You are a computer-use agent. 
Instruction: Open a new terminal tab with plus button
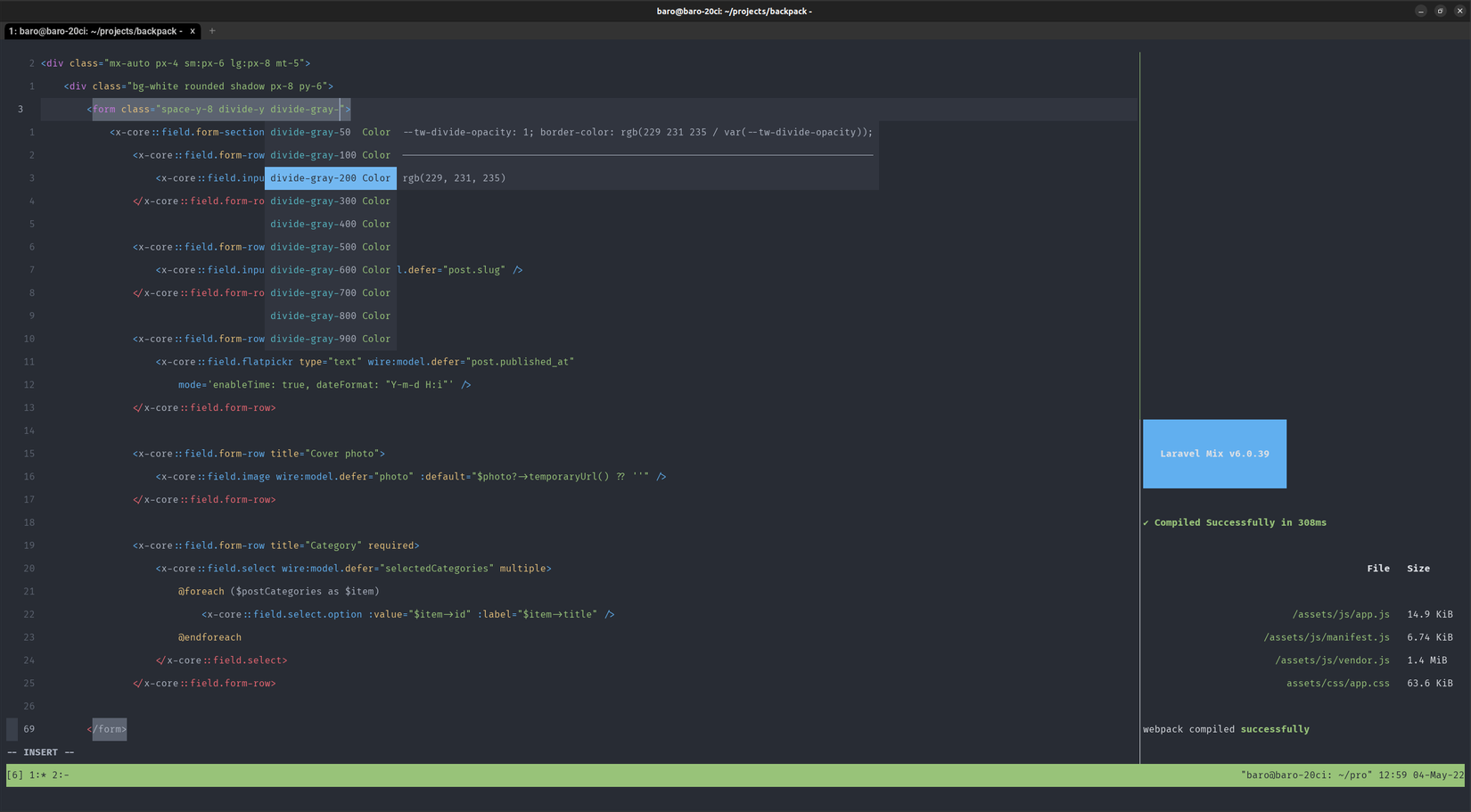click(x=212, y=31)
